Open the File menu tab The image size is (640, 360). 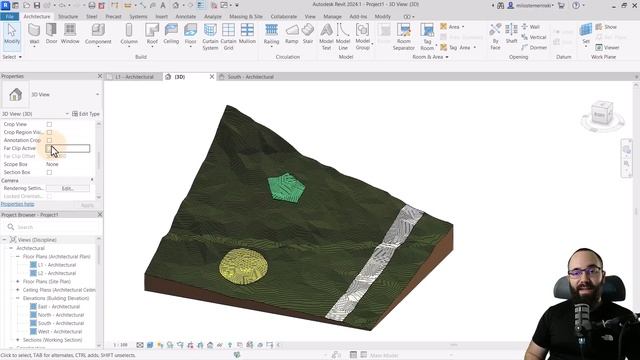tap(9, 16)
